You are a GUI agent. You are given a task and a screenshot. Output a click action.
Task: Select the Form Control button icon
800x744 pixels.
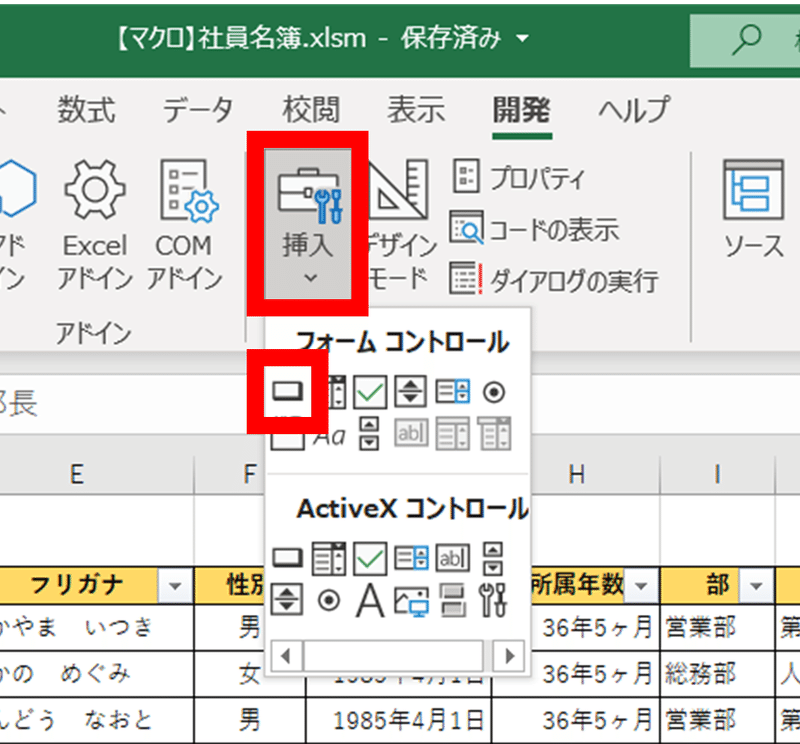pyautogui.click(x=288, y=392)
